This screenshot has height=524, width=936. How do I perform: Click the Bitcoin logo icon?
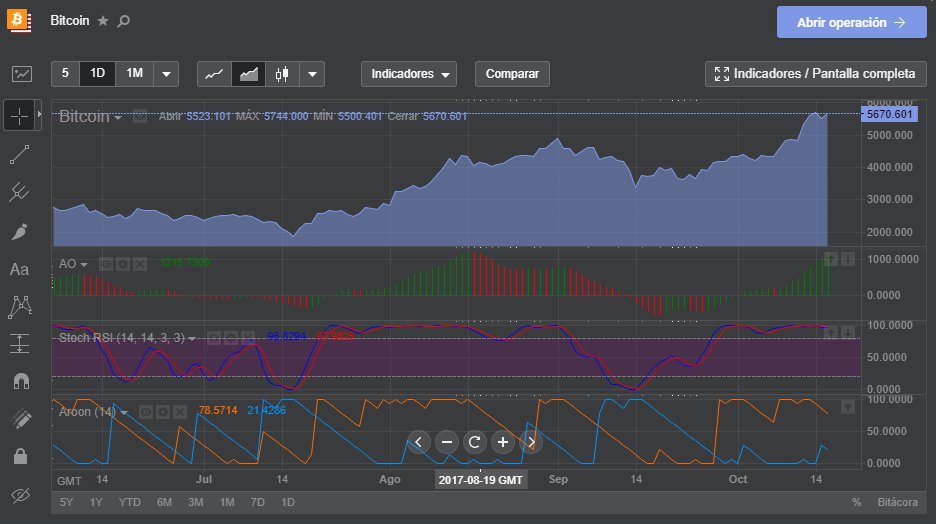[19, 20]
